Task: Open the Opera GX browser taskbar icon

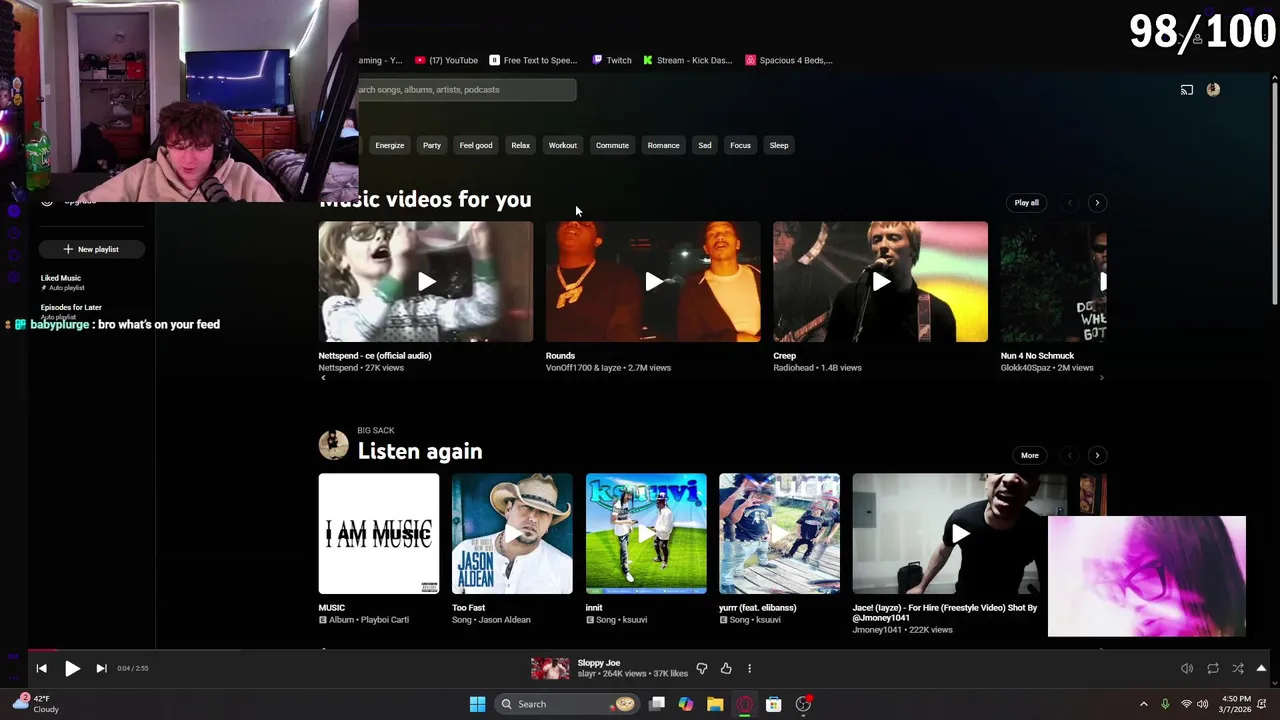Action: (x=744, y=704)
